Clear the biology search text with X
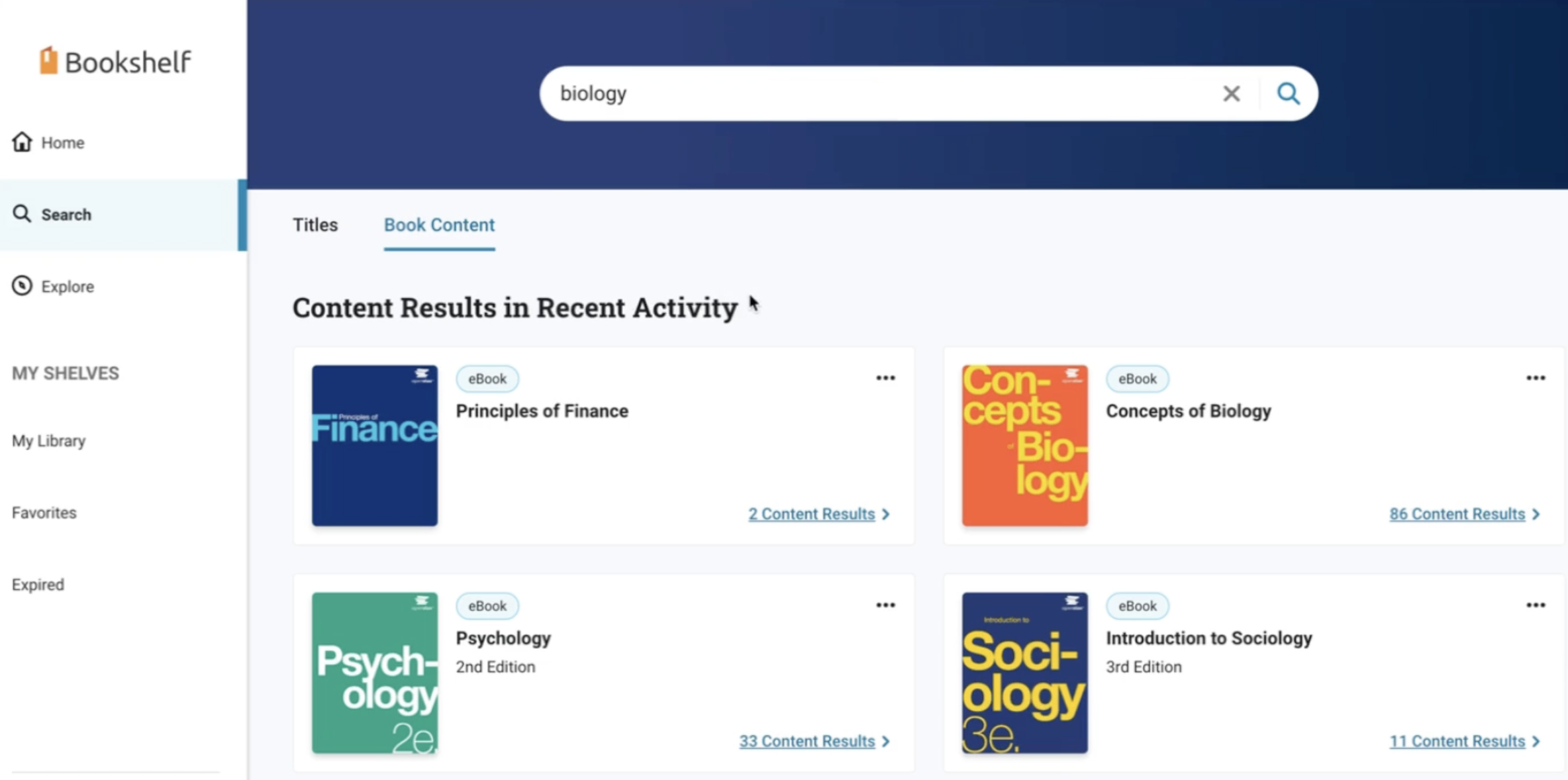 coord(1231,93)
